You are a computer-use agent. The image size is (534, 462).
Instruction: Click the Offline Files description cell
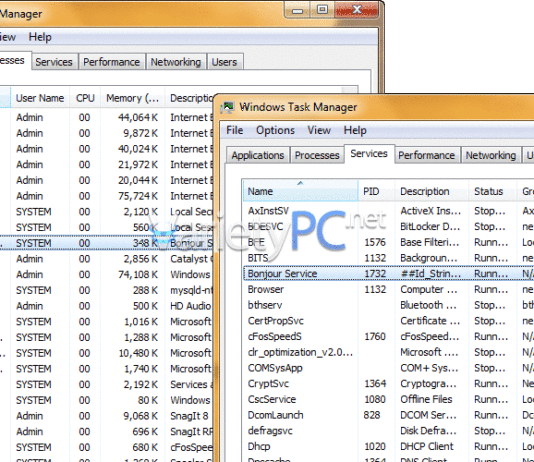point(426,399)
